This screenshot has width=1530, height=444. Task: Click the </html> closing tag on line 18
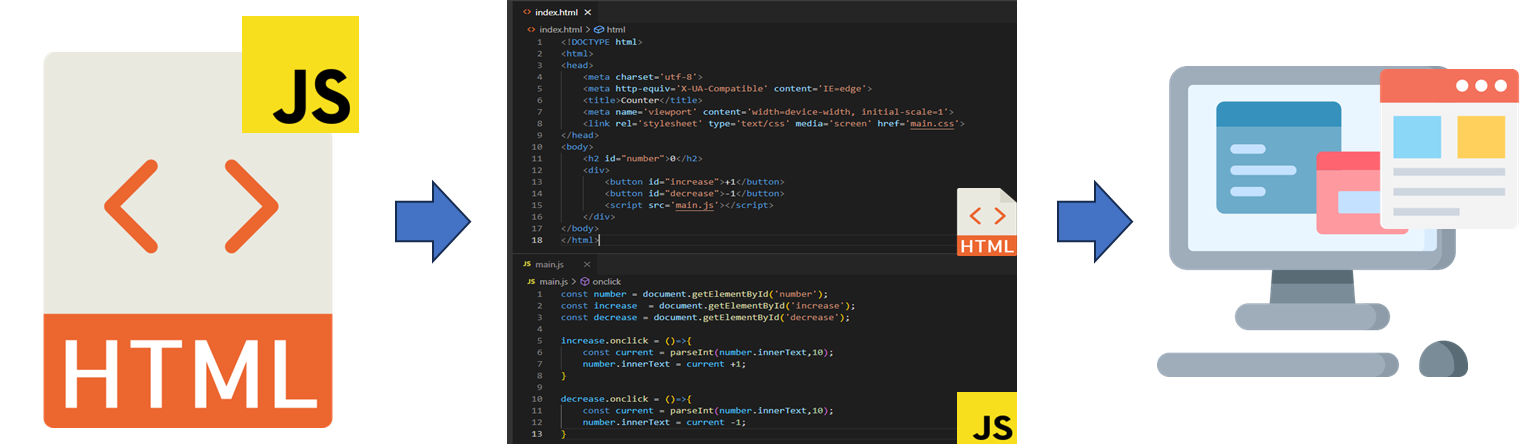coord(580,239)
